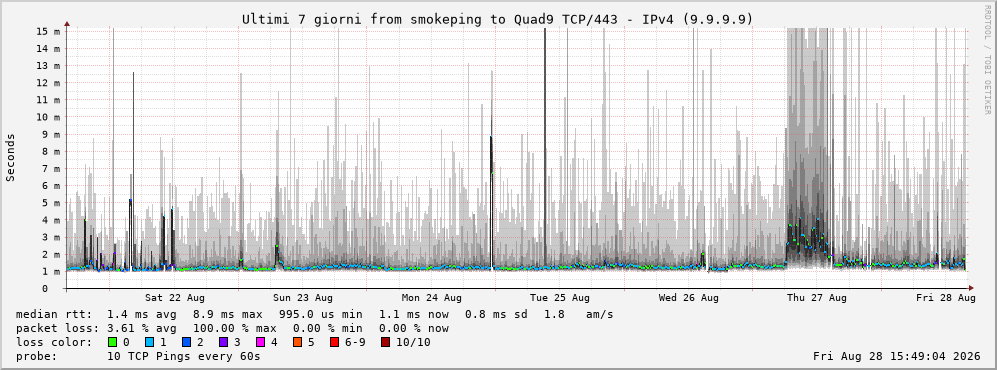Click the red 6-9 loss swatch

click(x=334, y=343)
